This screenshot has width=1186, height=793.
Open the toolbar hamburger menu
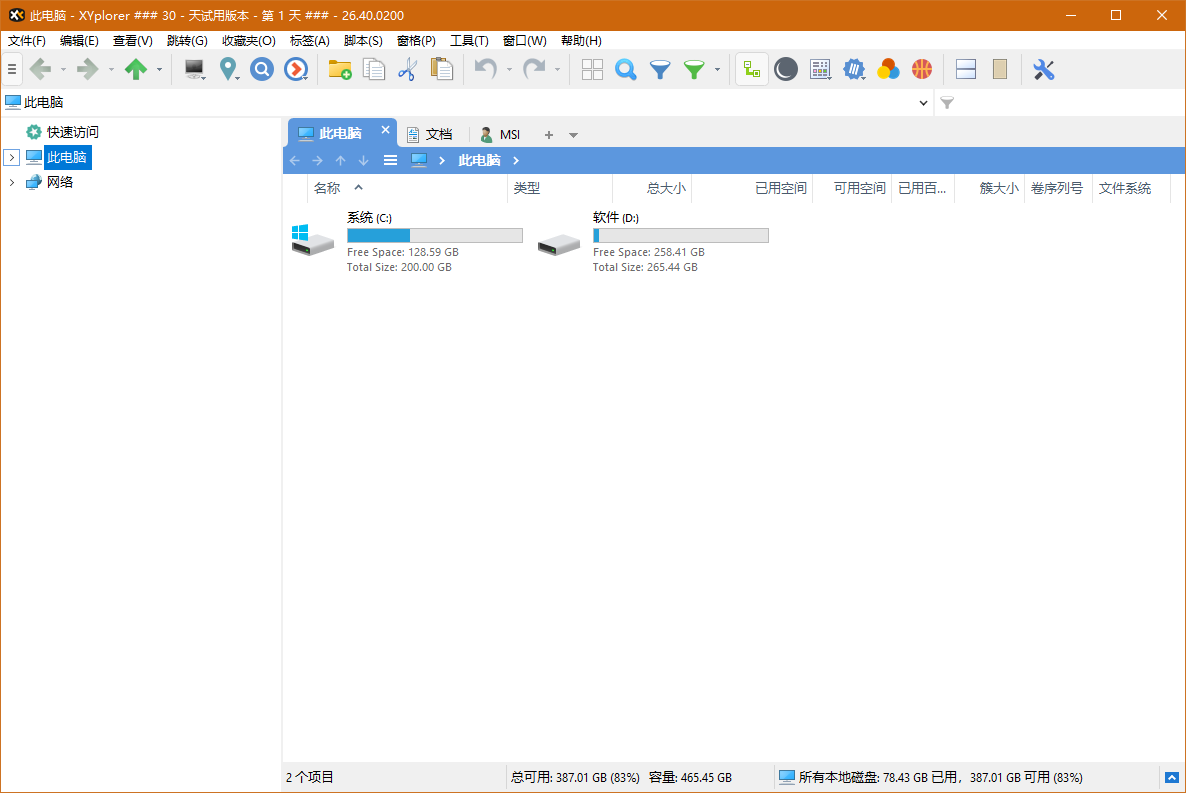[11, 70]
